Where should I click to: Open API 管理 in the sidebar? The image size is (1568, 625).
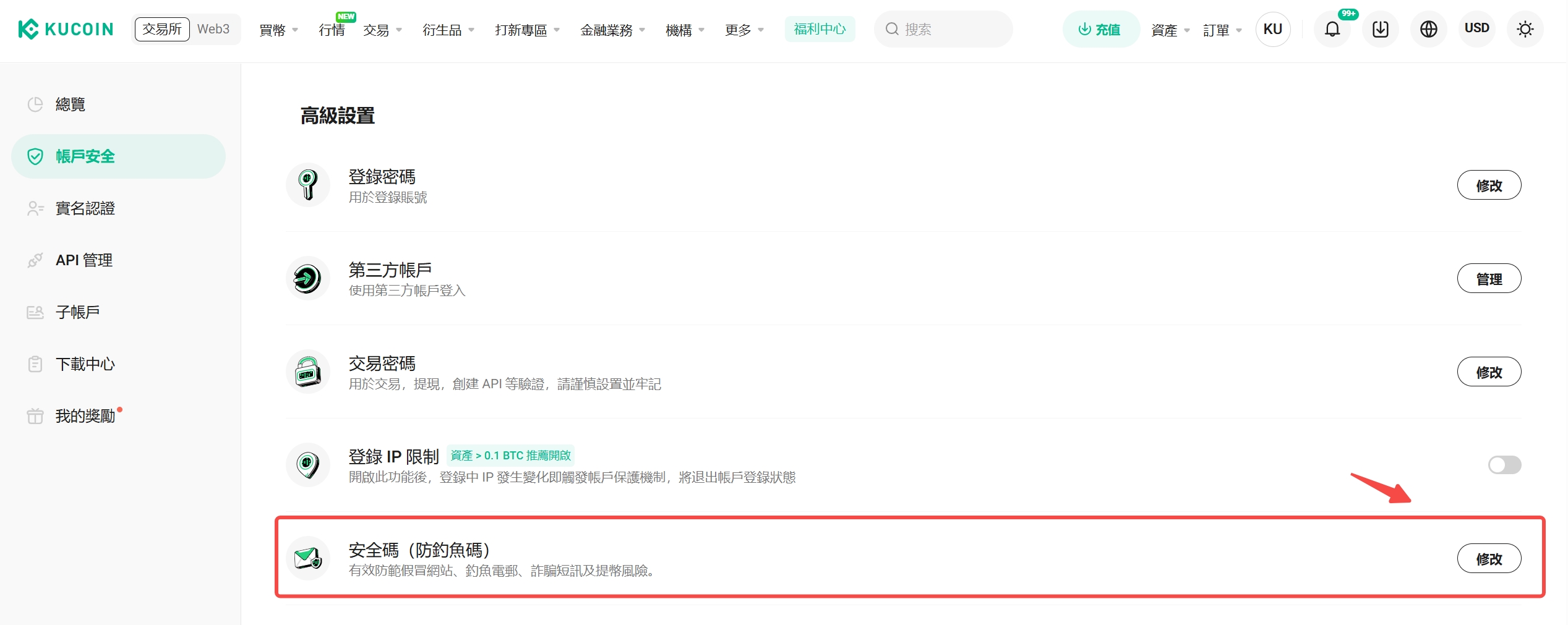click(84, 260)
